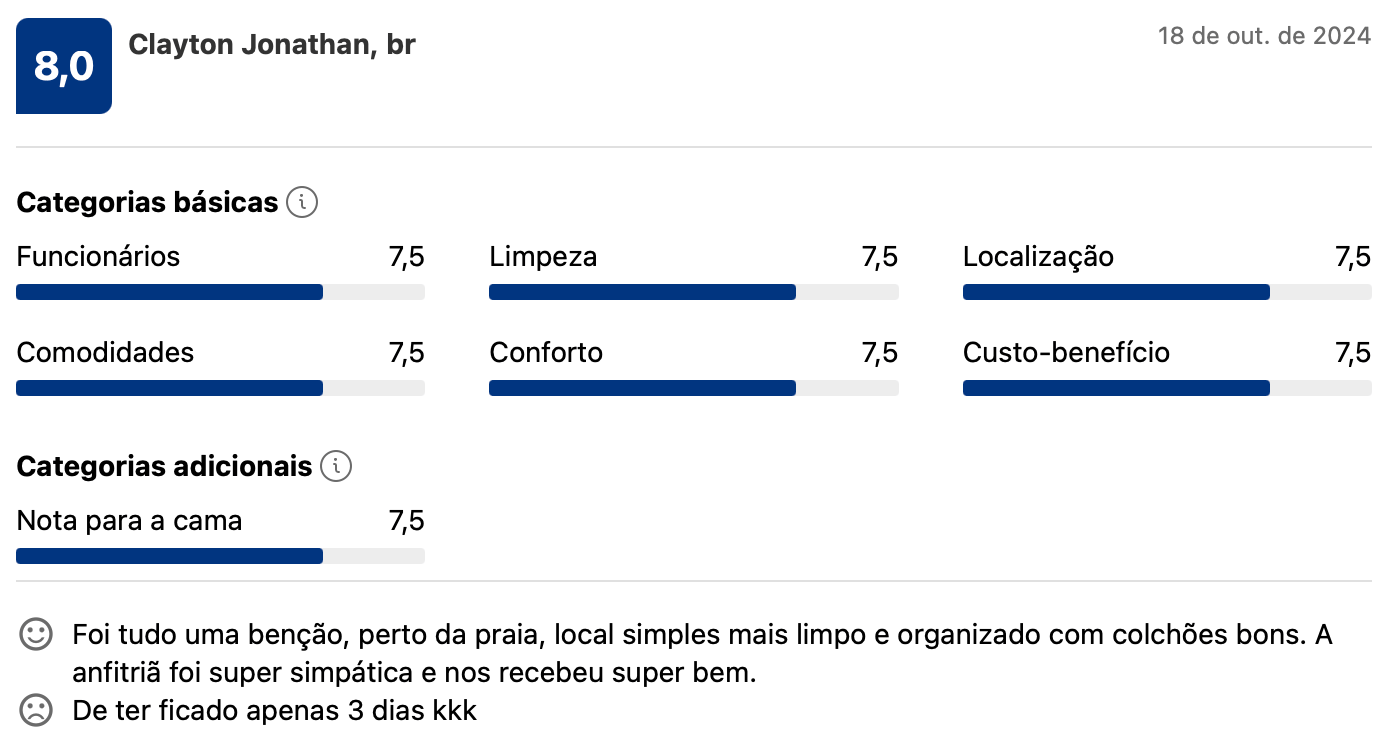The height and width of the screenshot is (748, 1394).
Task: Click the Nota para a cama bar
Action: 220,556
